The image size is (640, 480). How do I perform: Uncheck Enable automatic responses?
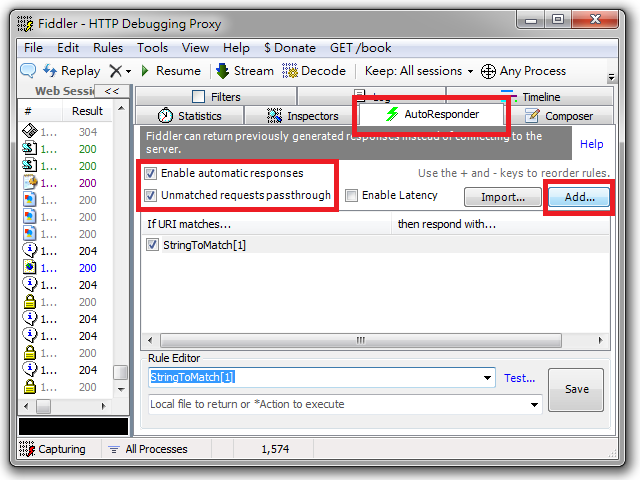pyautogui.click(x=151, y=173)
